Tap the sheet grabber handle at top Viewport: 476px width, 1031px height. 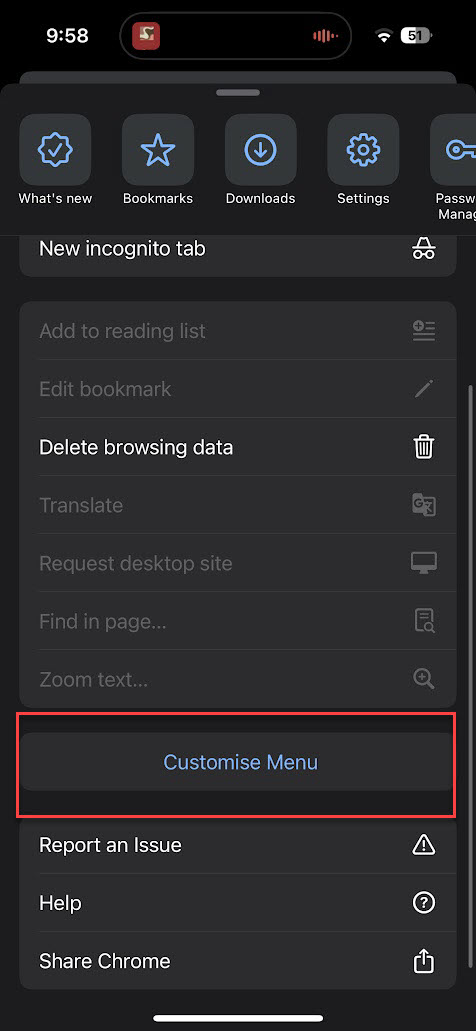click(x=238, y=93)
